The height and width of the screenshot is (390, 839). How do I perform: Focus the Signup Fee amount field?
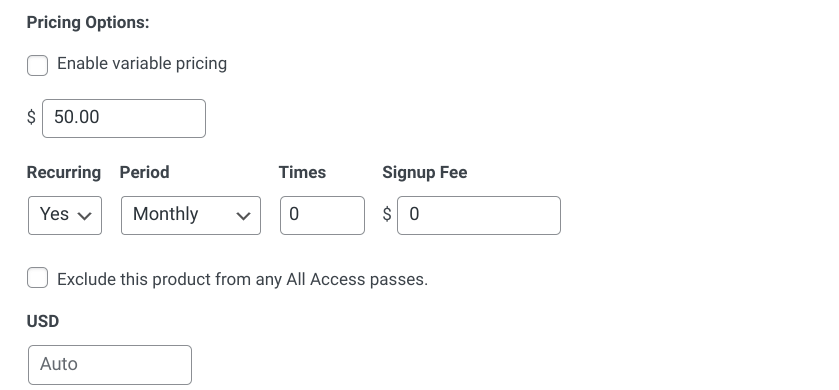pyautogui.click(x=479, y=215)
